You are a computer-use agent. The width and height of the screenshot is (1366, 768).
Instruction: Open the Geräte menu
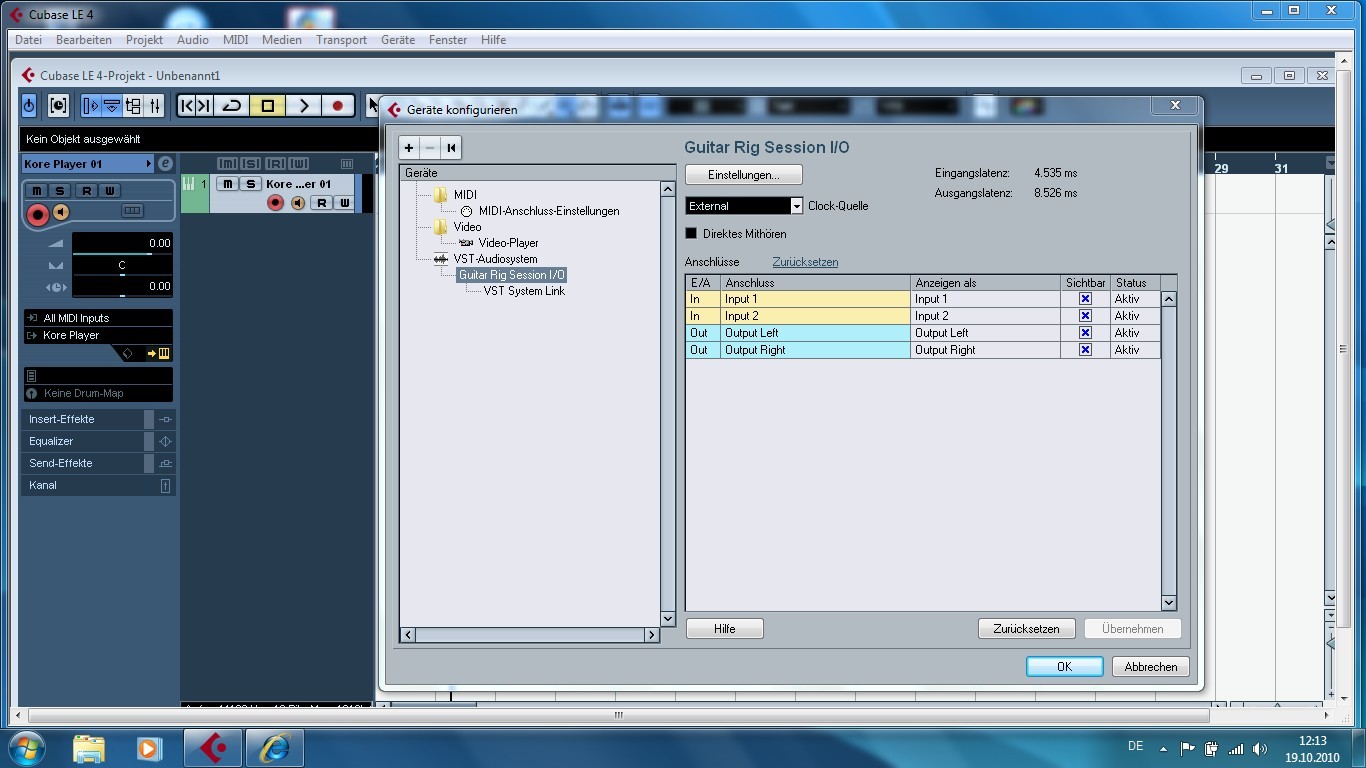pos(398,40)
